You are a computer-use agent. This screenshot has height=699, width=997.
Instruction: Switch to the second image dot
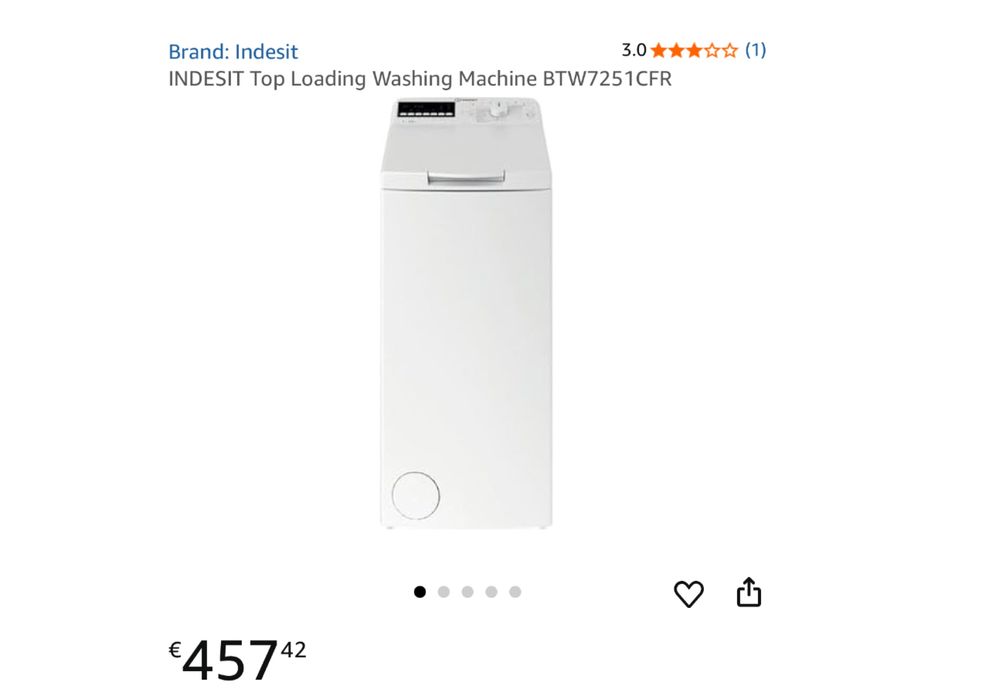pos(444,592)
